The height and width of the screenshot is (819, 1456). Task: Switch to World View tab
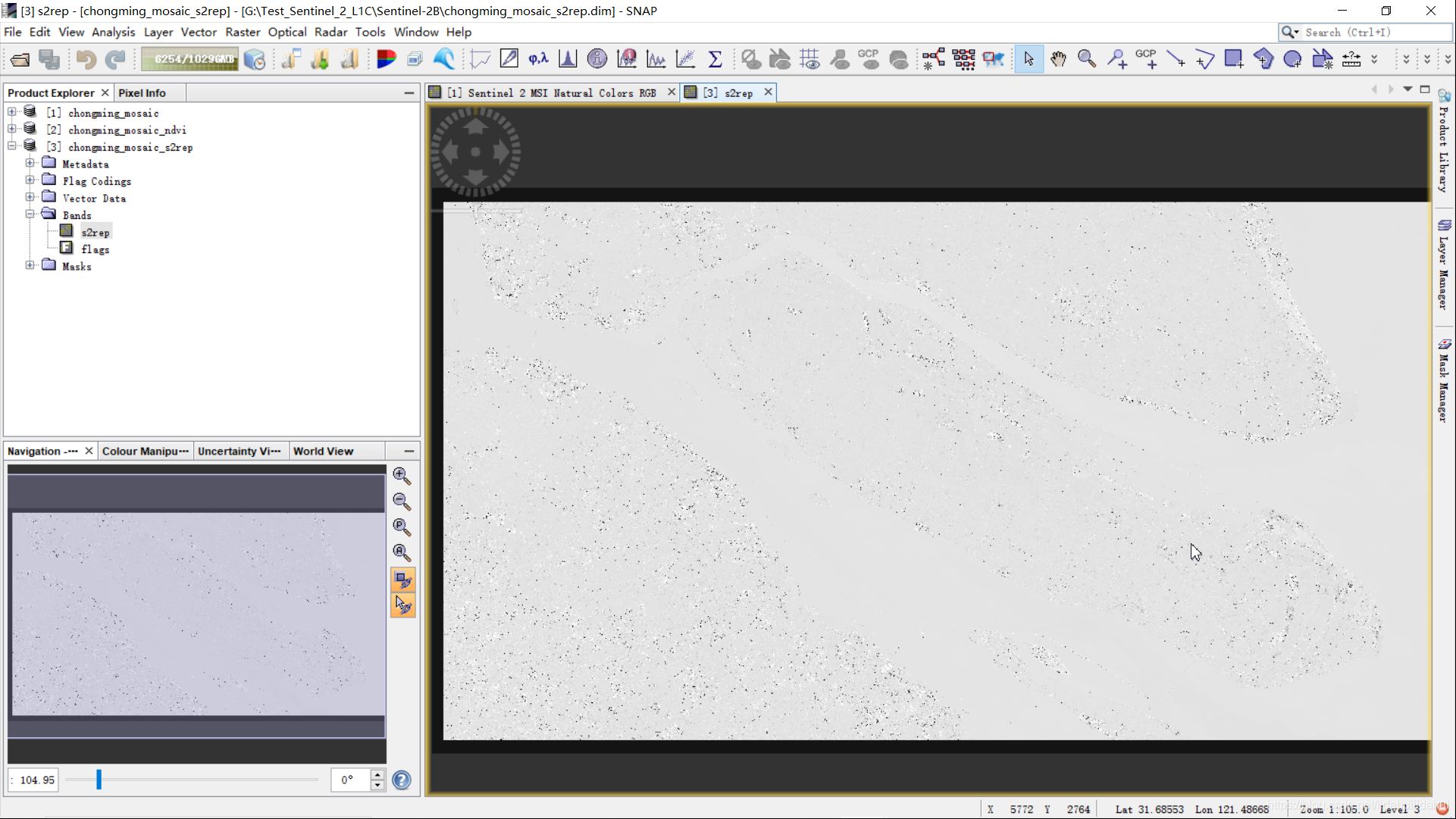pyautogui.click(x=323, y=451)
